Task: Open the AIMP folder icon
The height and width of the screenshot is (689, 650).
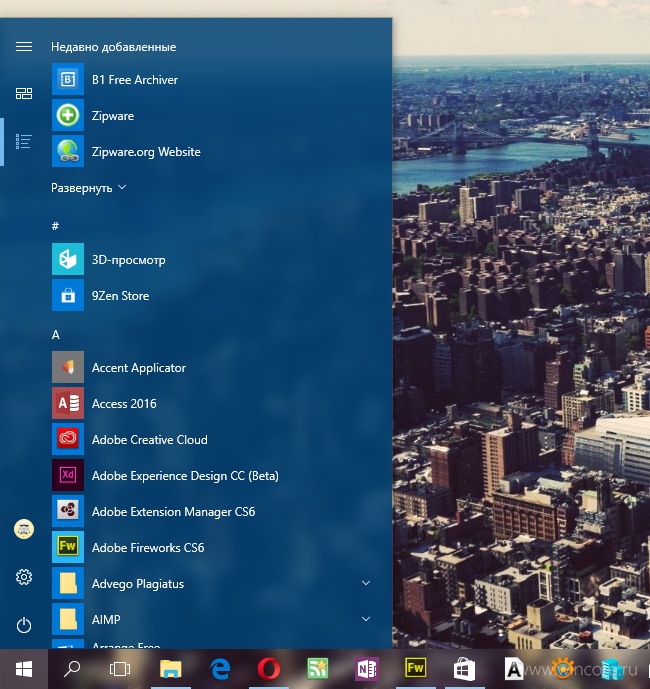Action: pos(68,619)
